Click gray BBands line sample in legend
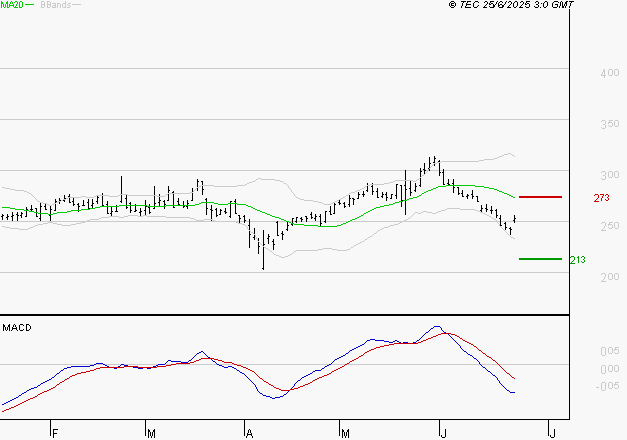Image resolution: width=627 pixels, height=440 pixels. pos(77,5)
